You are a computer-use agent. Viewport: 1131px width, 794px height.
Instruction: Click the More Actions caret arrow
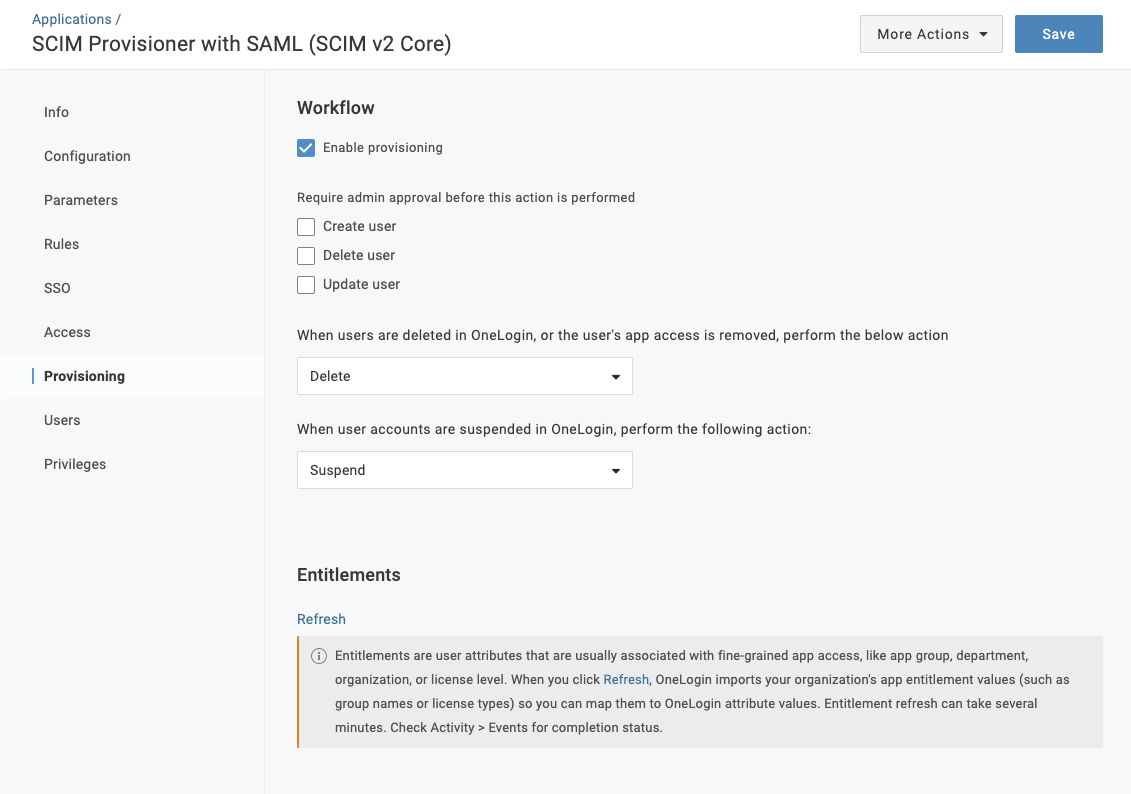[984, 34]
